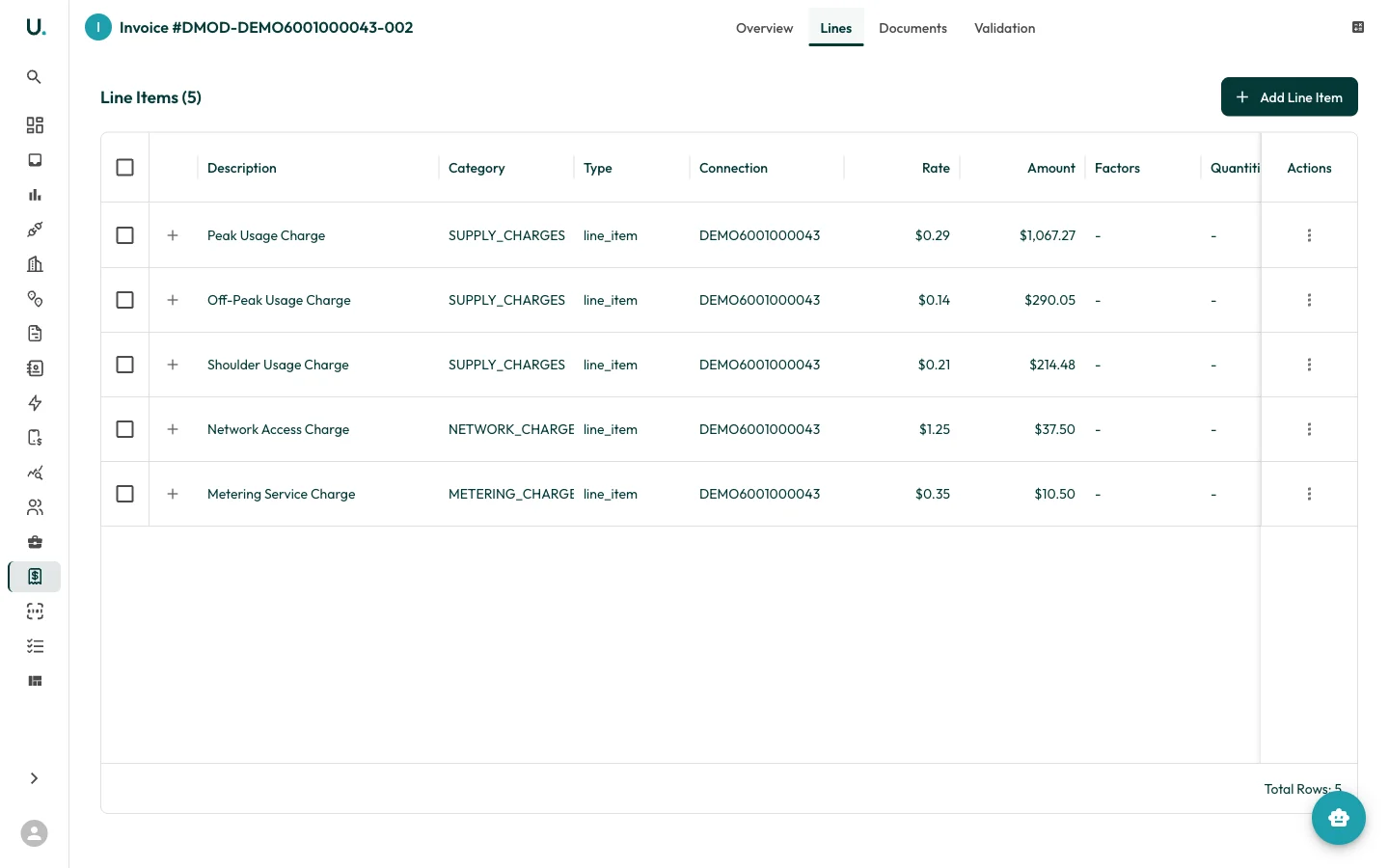
Task: Expand the Off-Peak Usage Charge row
Action: pos(173,300)
